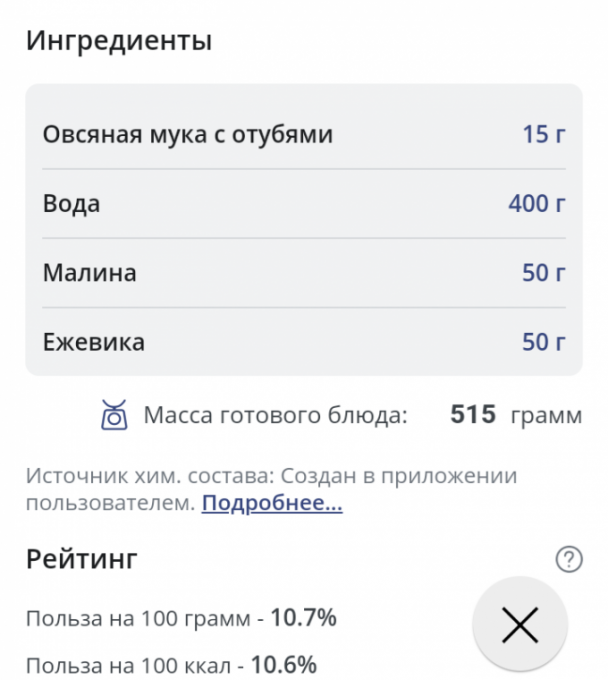Click the Ингредиенты section heading
The height and width of the screenshot is (680, 608).
tap(118, 42)
